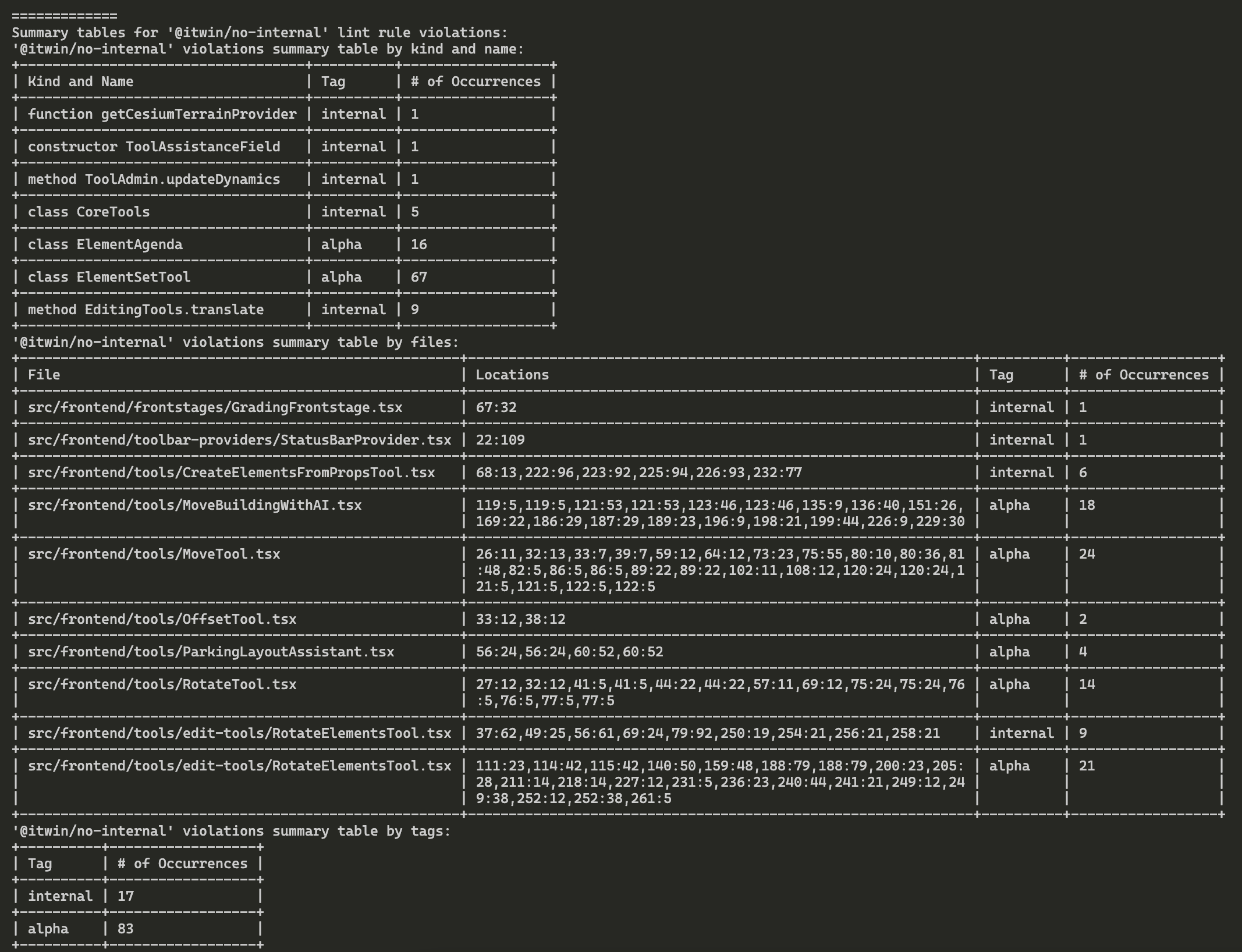
Task: Click the Kind and Name column header
Action: pyautogui.click(x=80, y=81)
